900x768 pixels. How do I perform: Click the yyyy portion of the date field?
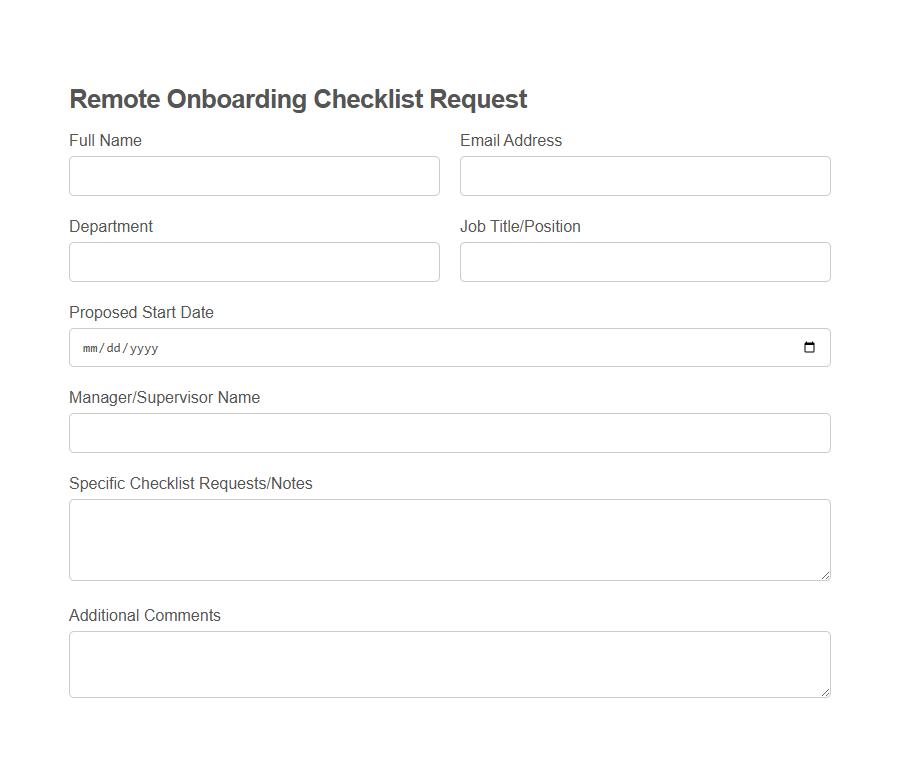click(142, 348)
